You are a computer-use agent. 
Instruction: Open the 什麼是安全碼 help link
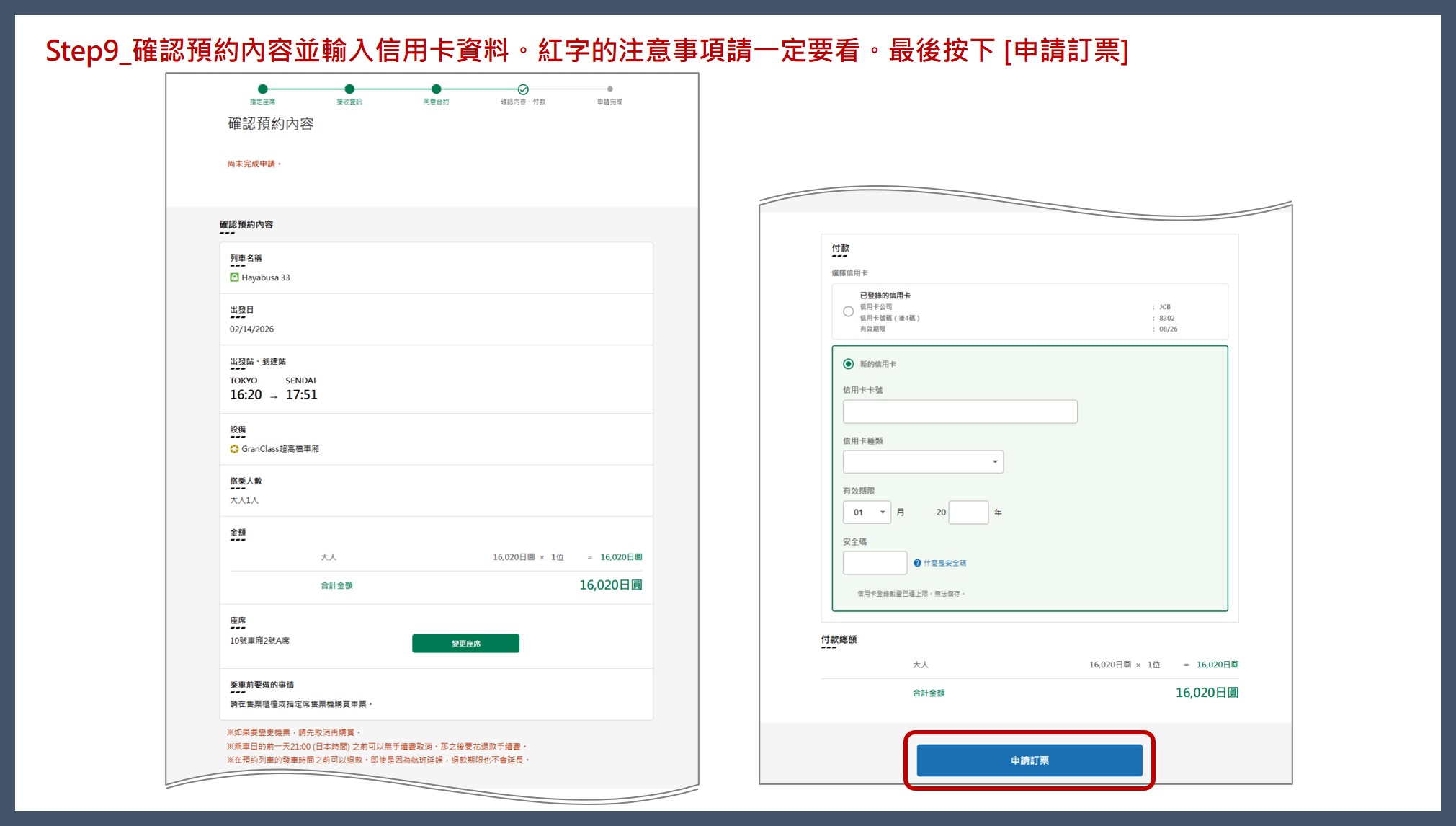click(944, 563)
